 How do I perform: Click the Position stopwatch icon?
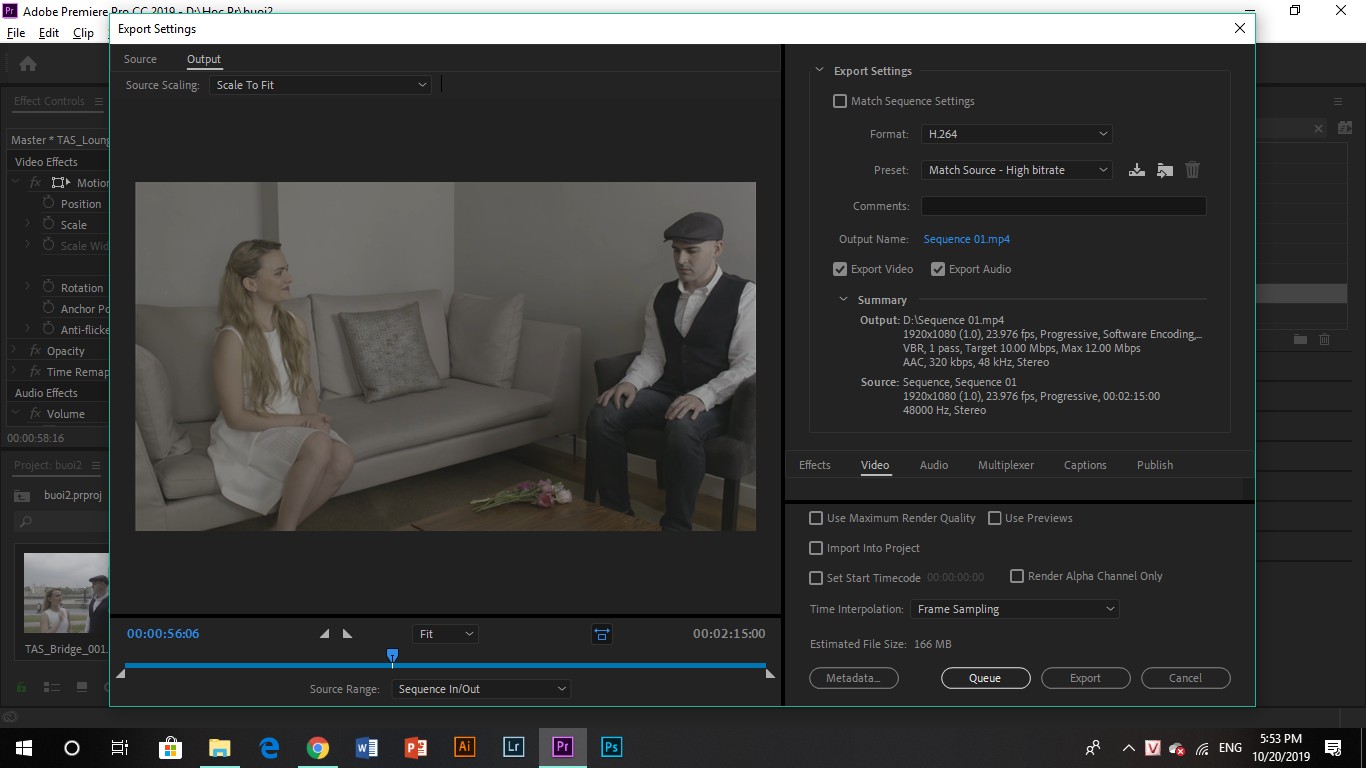pyautogui.click(x=48, y=203)
